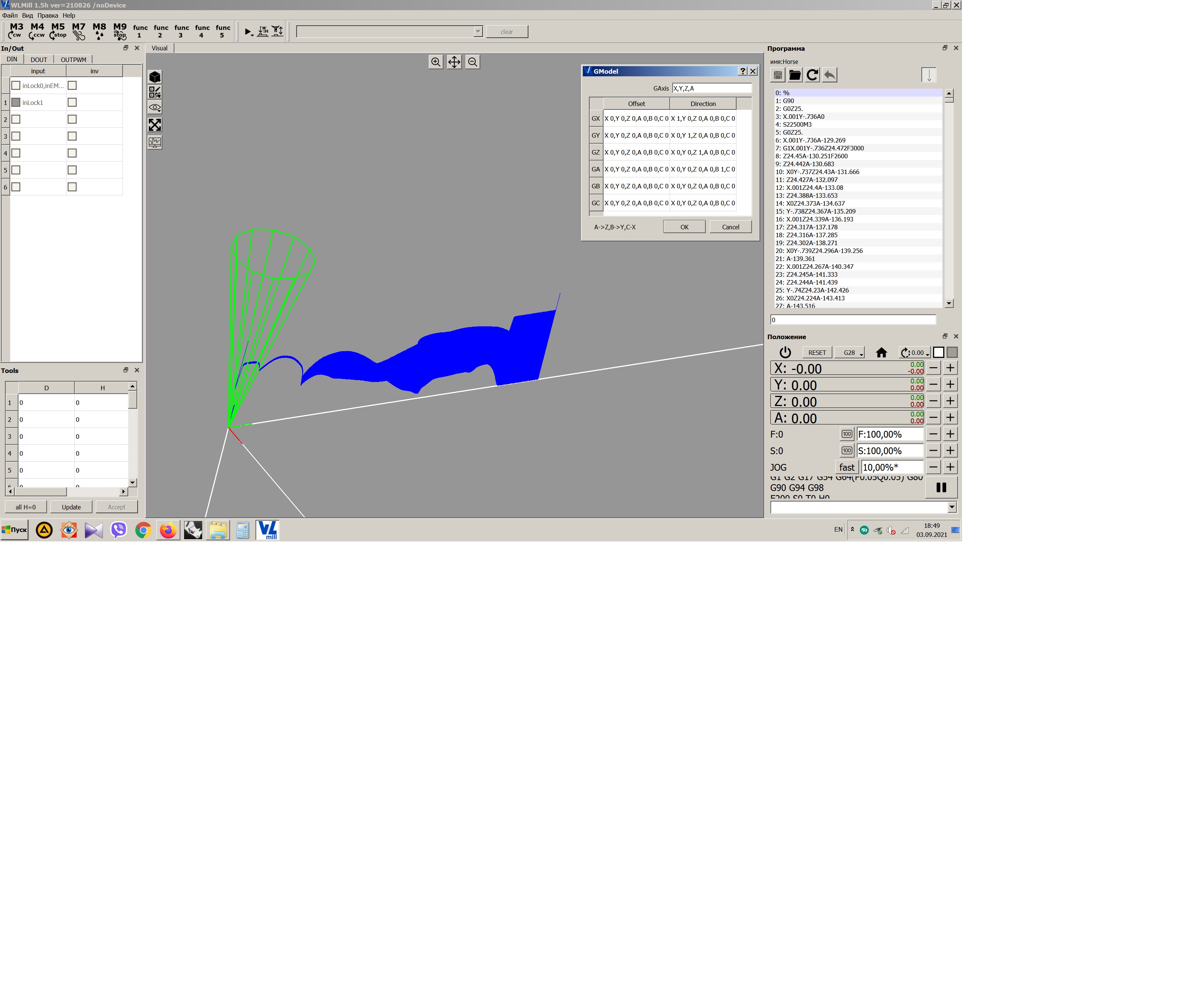The width and height of the screenshot is (1204, 982).
Task: Toggle input checkbox in row 2
Action: point(16,119)
